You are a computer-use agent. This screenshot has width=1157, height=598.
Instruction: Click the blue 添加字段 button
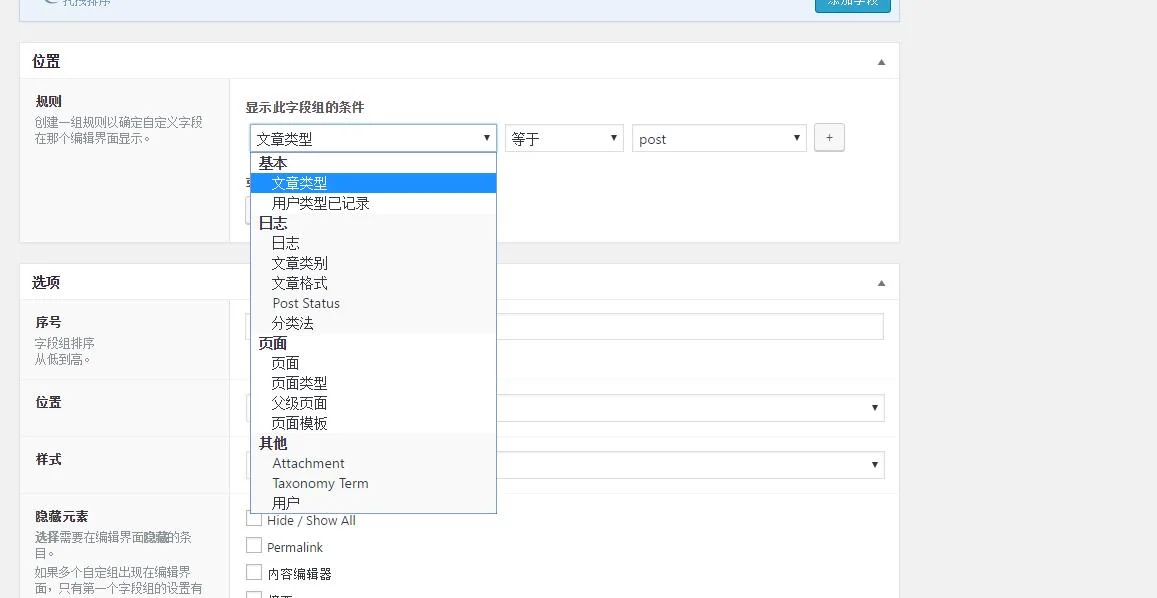point(852,5)
